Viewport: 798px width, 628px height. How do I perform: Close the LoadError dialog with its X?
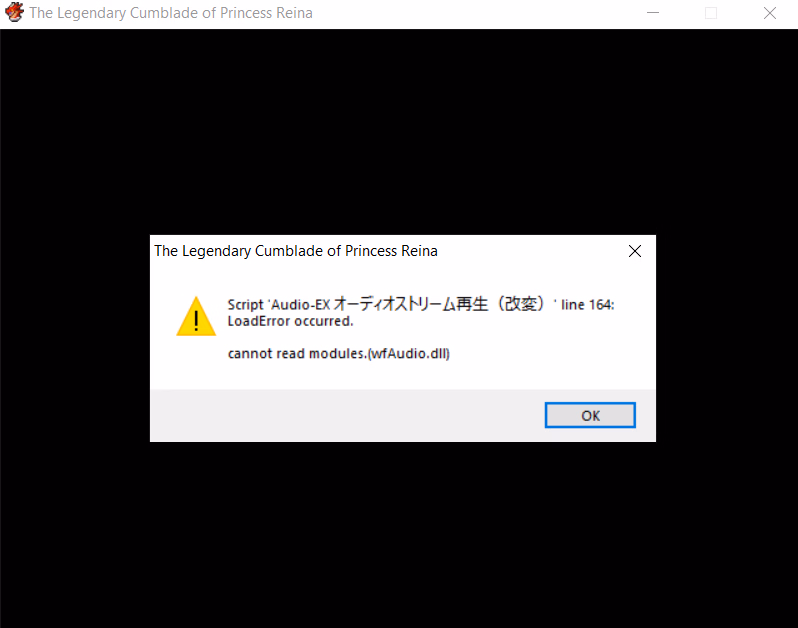coord(635,251)
